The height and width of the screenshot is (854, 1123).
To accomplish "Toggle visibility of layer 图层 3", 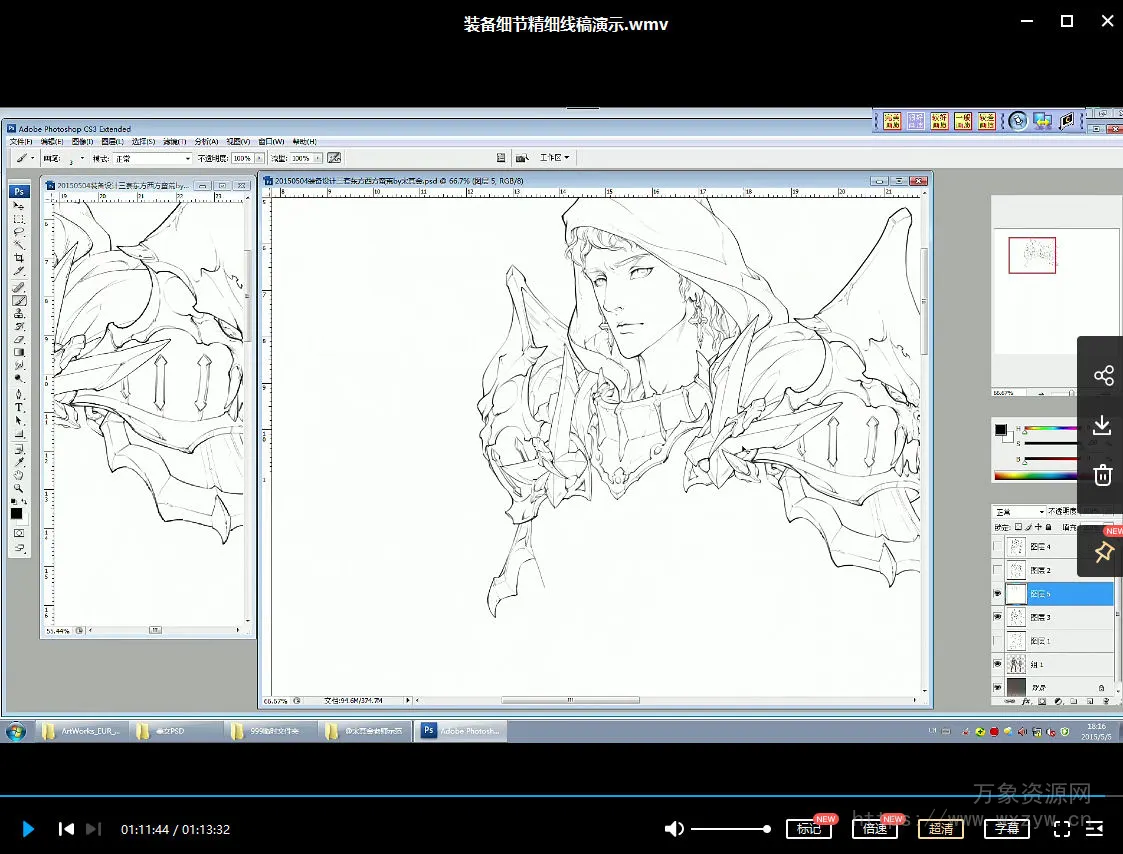I will point(997,618).
